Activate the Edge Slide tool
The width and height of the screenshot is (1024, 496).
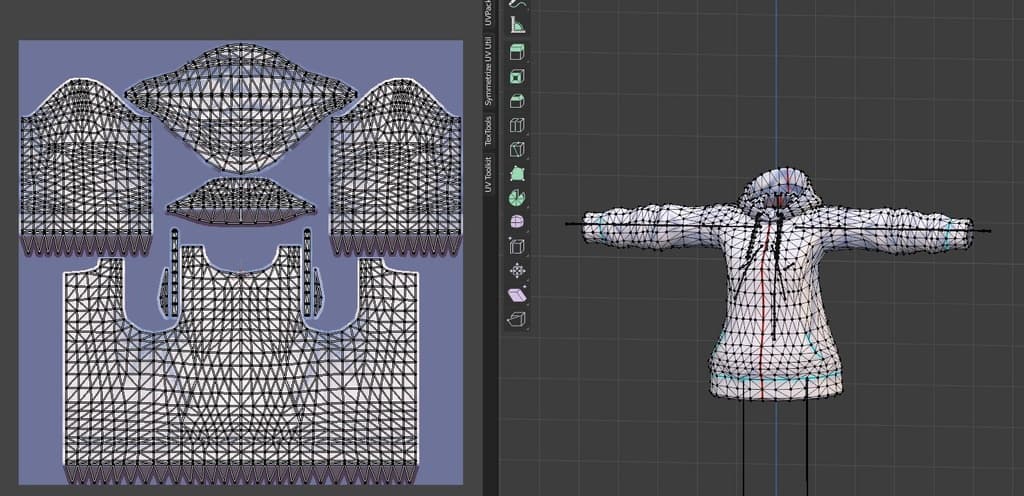pos(518,246)
